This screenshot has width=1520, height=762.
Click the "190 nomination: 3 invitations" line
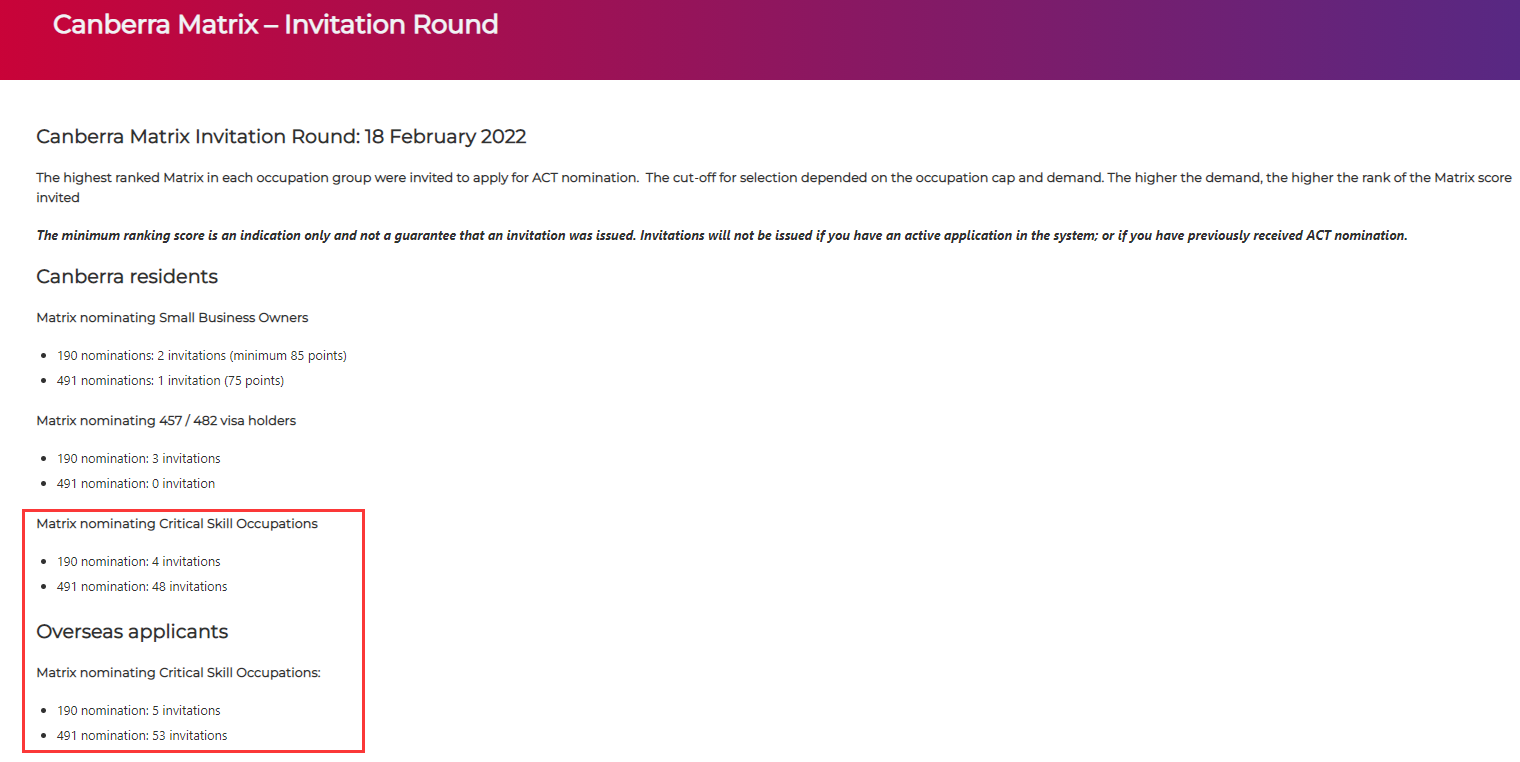pyautogui.click(x=139, y=459)
